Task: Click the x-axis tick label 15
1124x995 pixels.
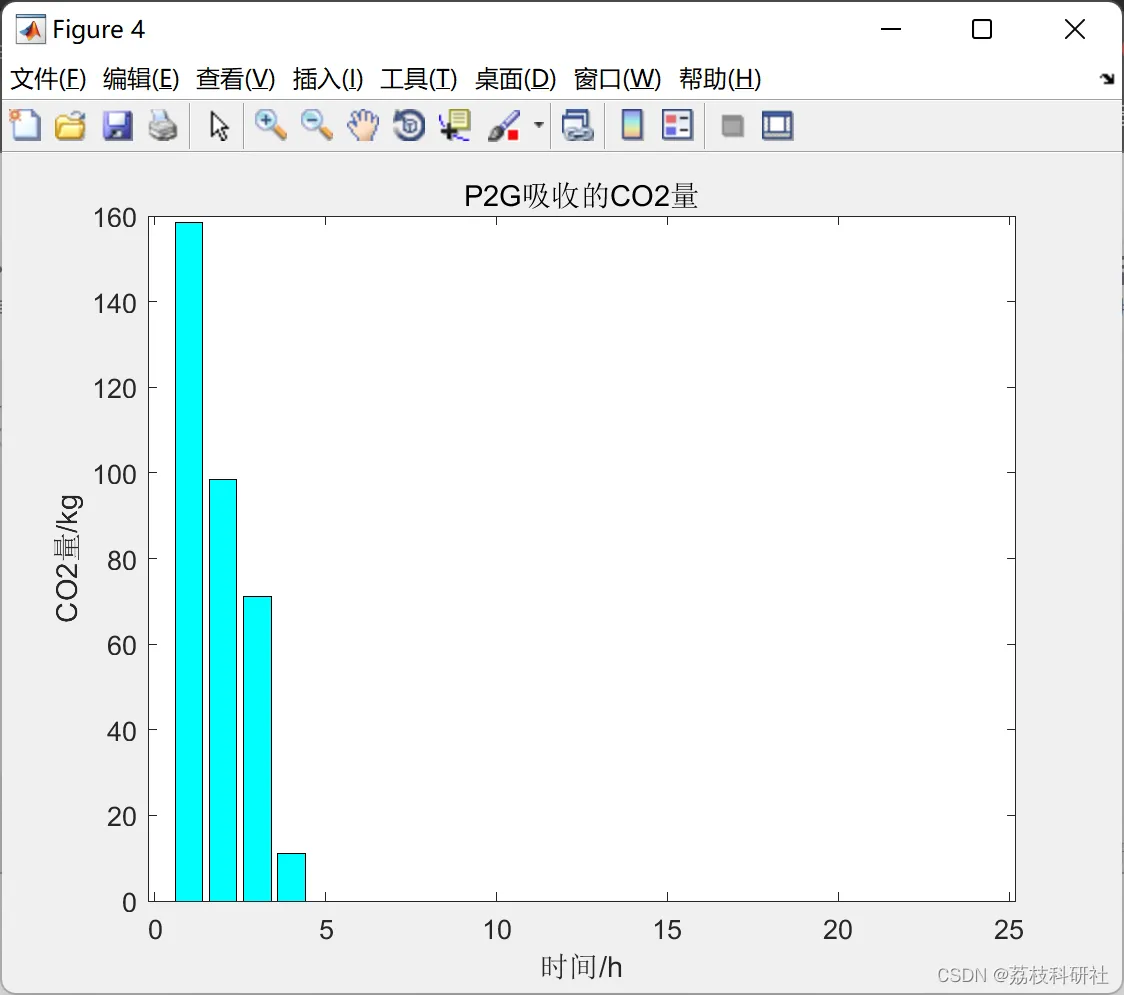Action: 667,930
